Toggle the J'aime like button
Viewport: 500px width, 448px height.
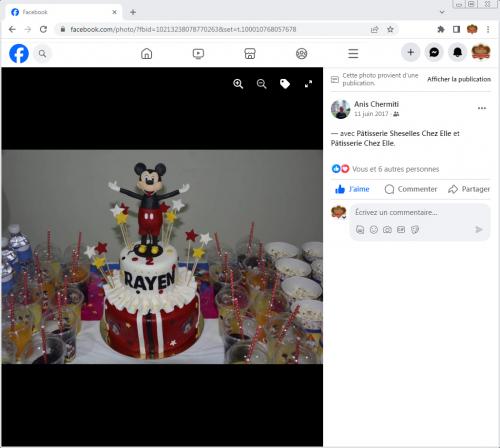tap(352, 189)
